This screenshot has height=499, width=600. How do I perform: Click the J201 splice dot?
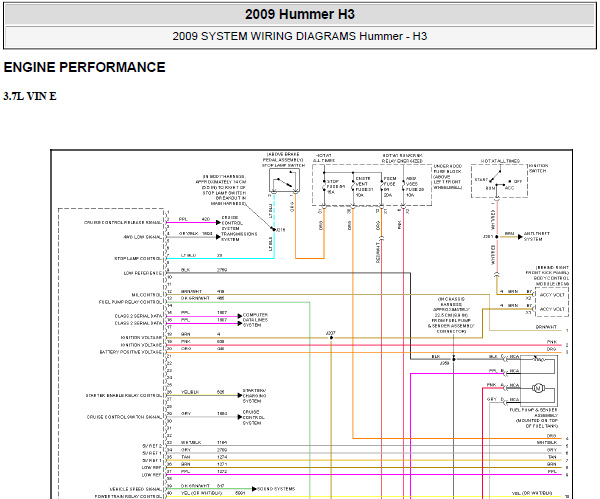(497, 237)
